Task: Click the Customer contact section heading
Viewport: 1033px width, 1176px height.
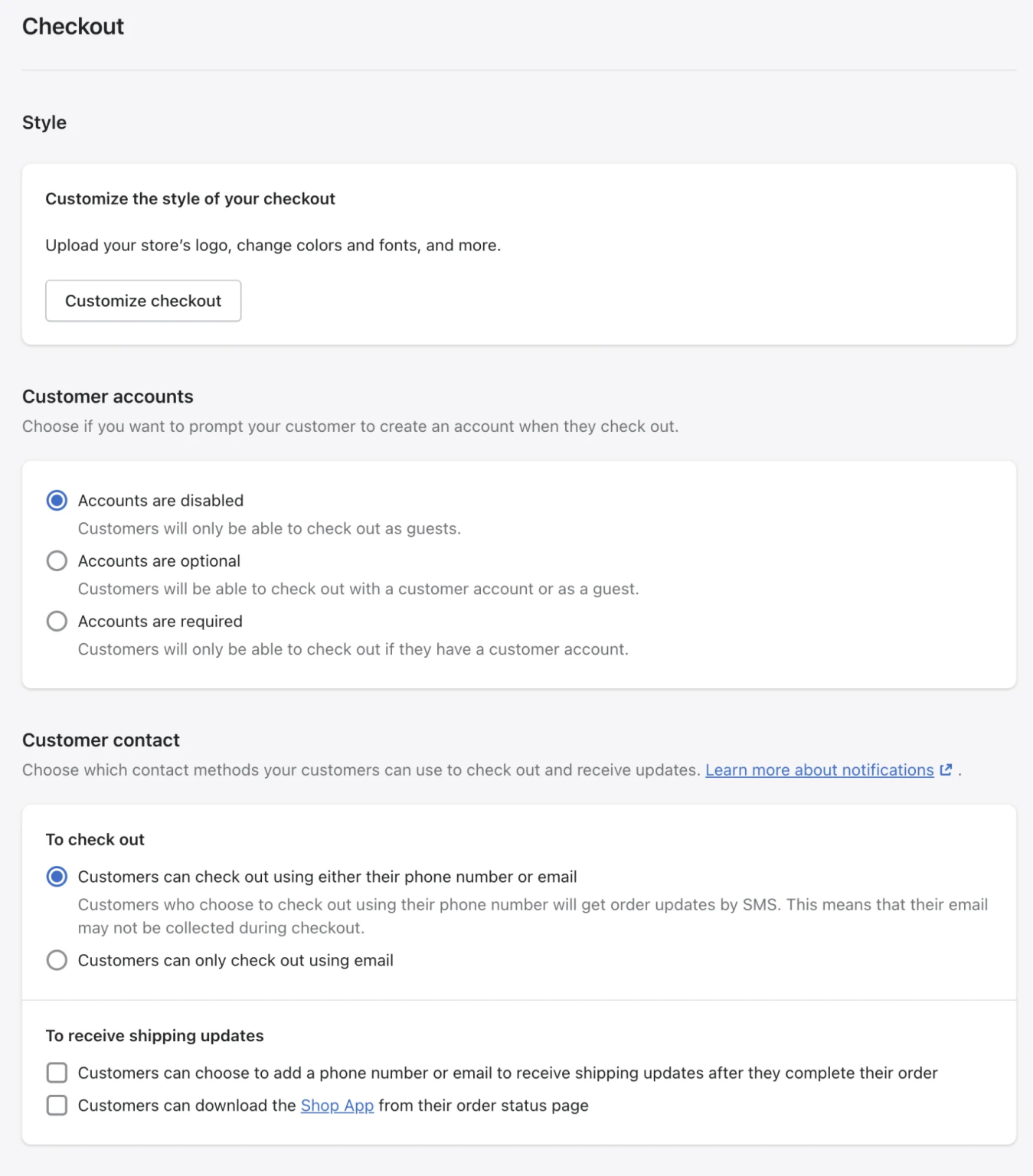Action: [x=100, y=740]
